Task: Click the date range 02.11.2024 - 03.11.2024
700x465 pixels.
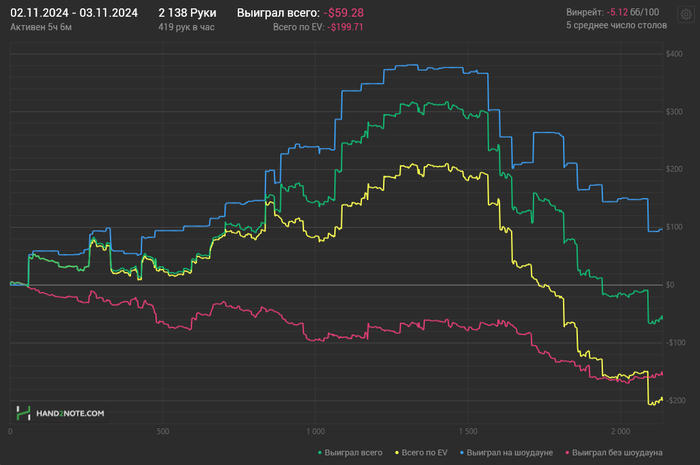Action: tap(74, 13)
